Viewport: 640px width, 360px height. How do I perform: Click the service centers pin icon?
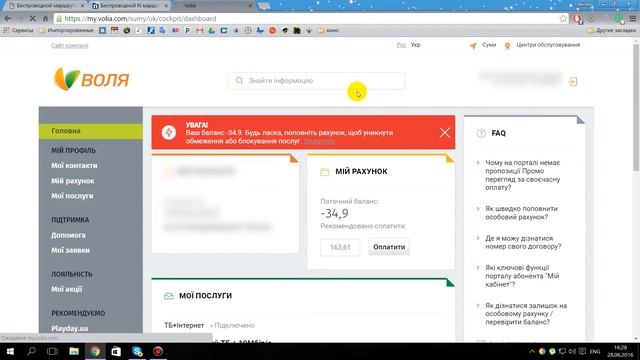[x=507, y=46]
